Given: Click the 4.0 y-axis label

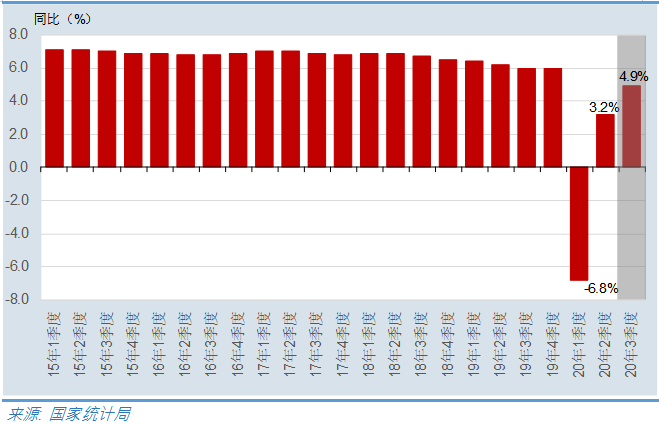Looking at the screenshot, I should coord(18,100).
